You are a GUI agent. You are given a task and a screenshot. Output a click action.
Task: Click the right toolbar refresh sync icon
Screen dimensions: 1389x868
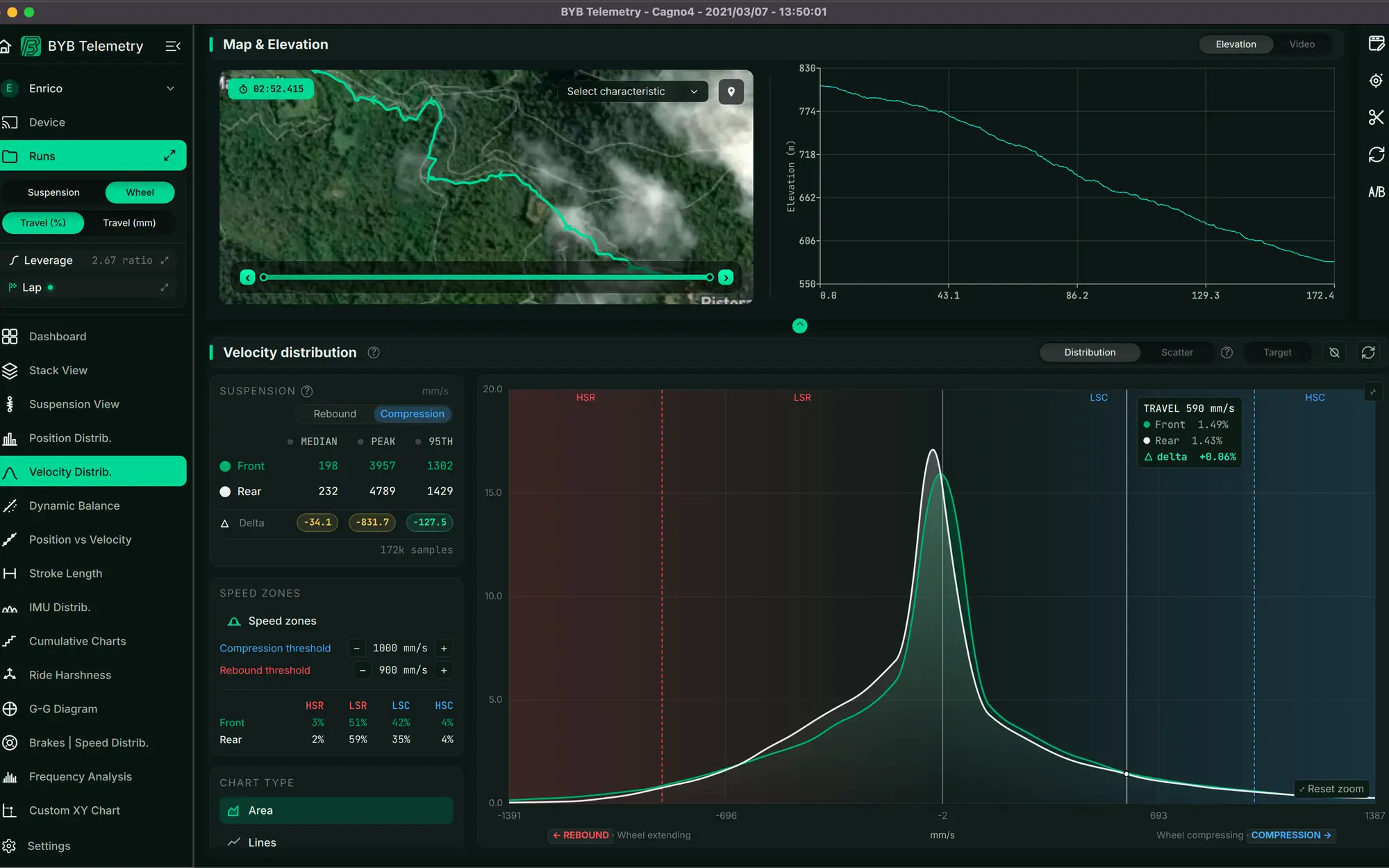coord(1376,154)
